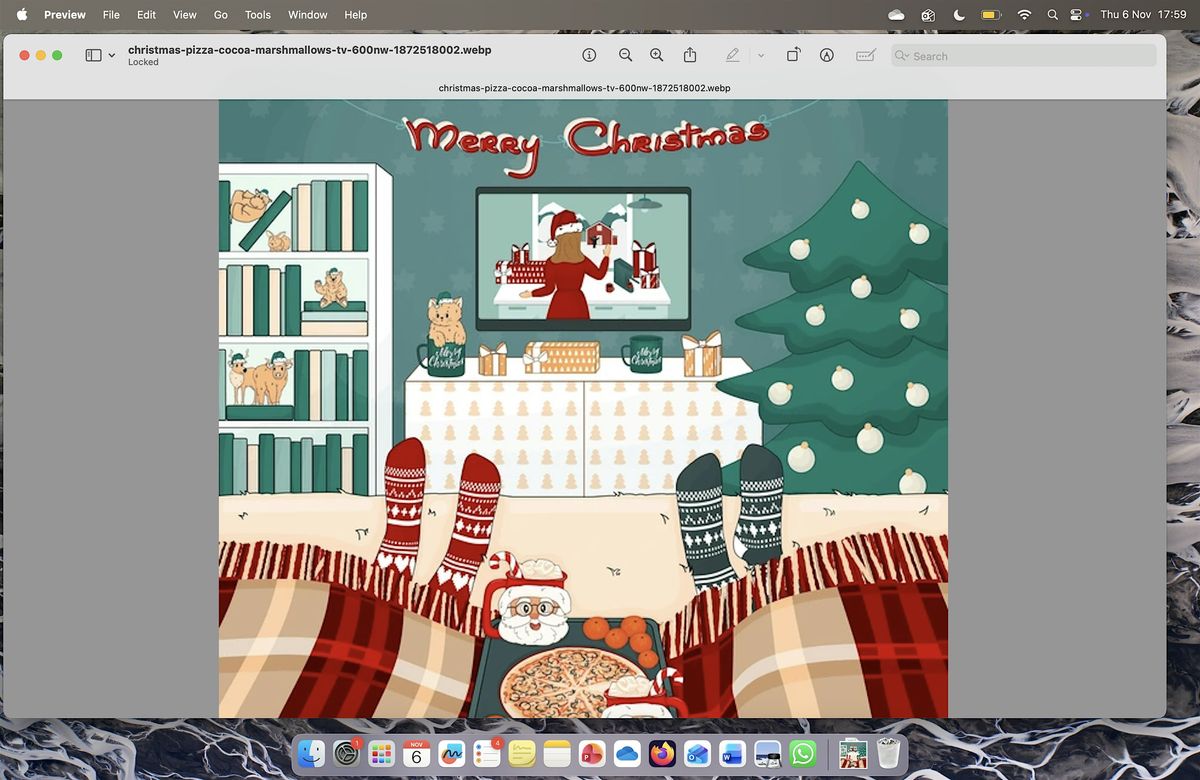Open the image info inspector
The width and height of the screenshot is (1200, 780).
click(x=590, y=56)
